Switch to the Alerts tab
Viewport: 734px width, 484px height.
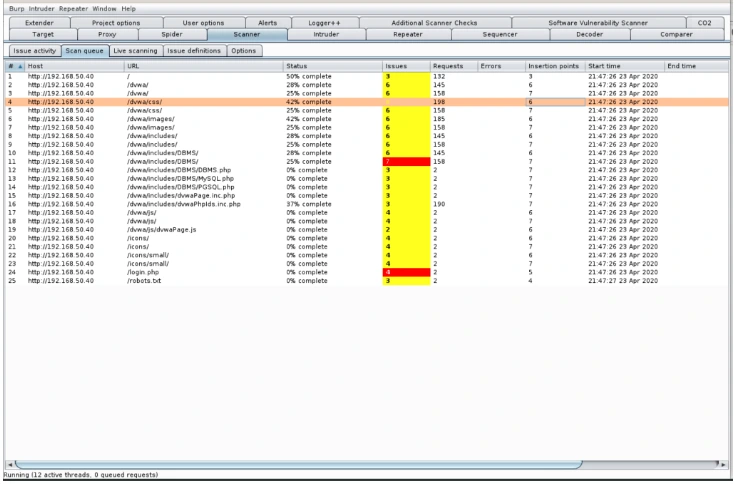268,22
